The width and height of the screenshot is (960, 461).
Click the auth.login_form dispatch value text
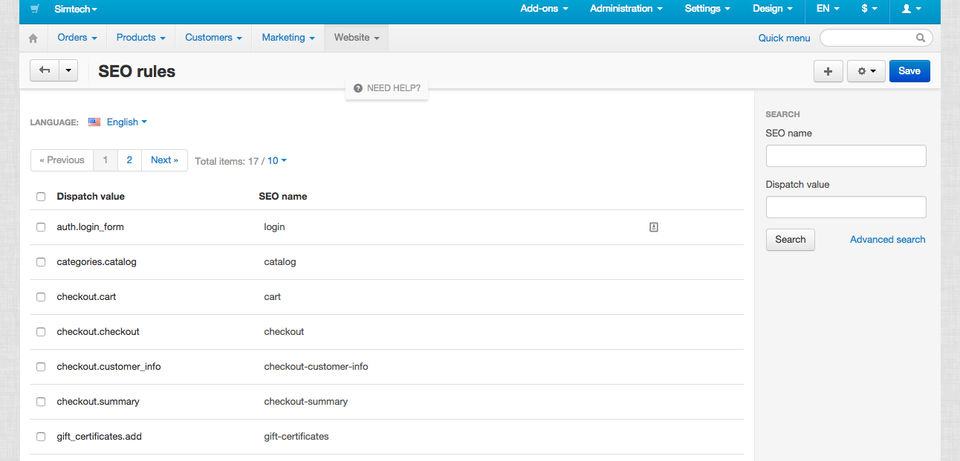point(91,227)
